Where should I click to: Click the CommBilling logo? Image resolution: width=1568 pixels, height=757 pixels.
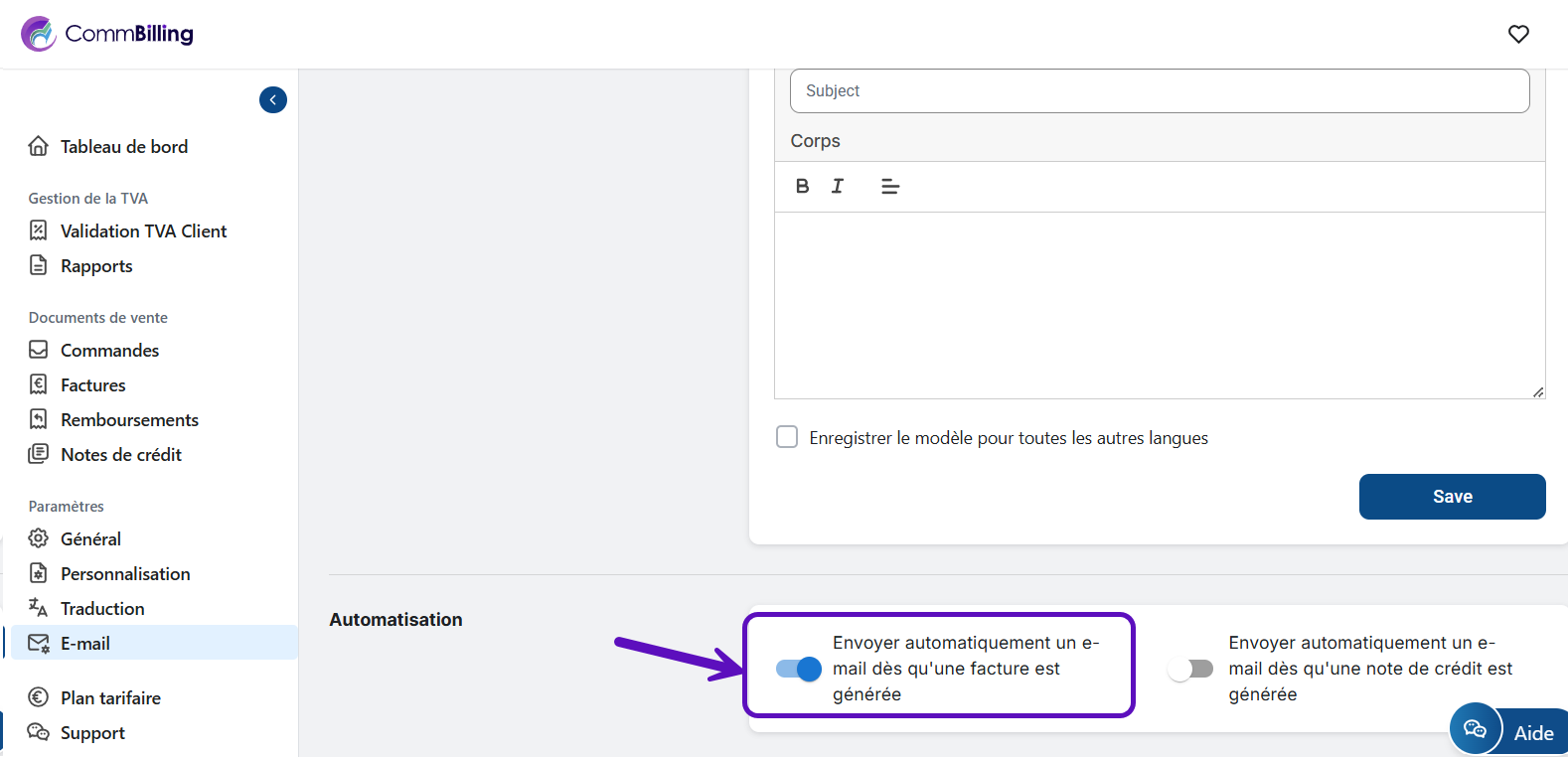coord(107,34)
